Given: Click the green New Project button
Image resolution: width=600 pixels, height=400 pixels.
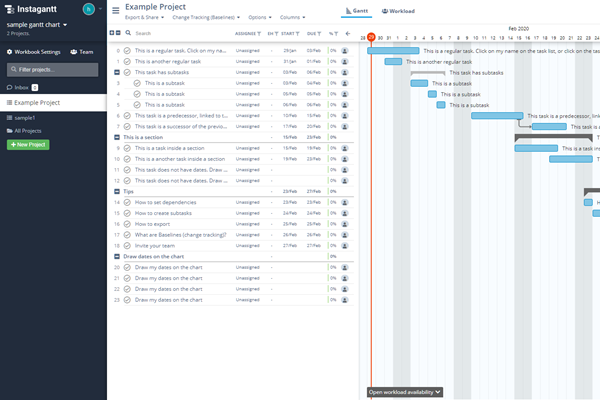Looking at the screenshot, I should (x=28, y=145).
